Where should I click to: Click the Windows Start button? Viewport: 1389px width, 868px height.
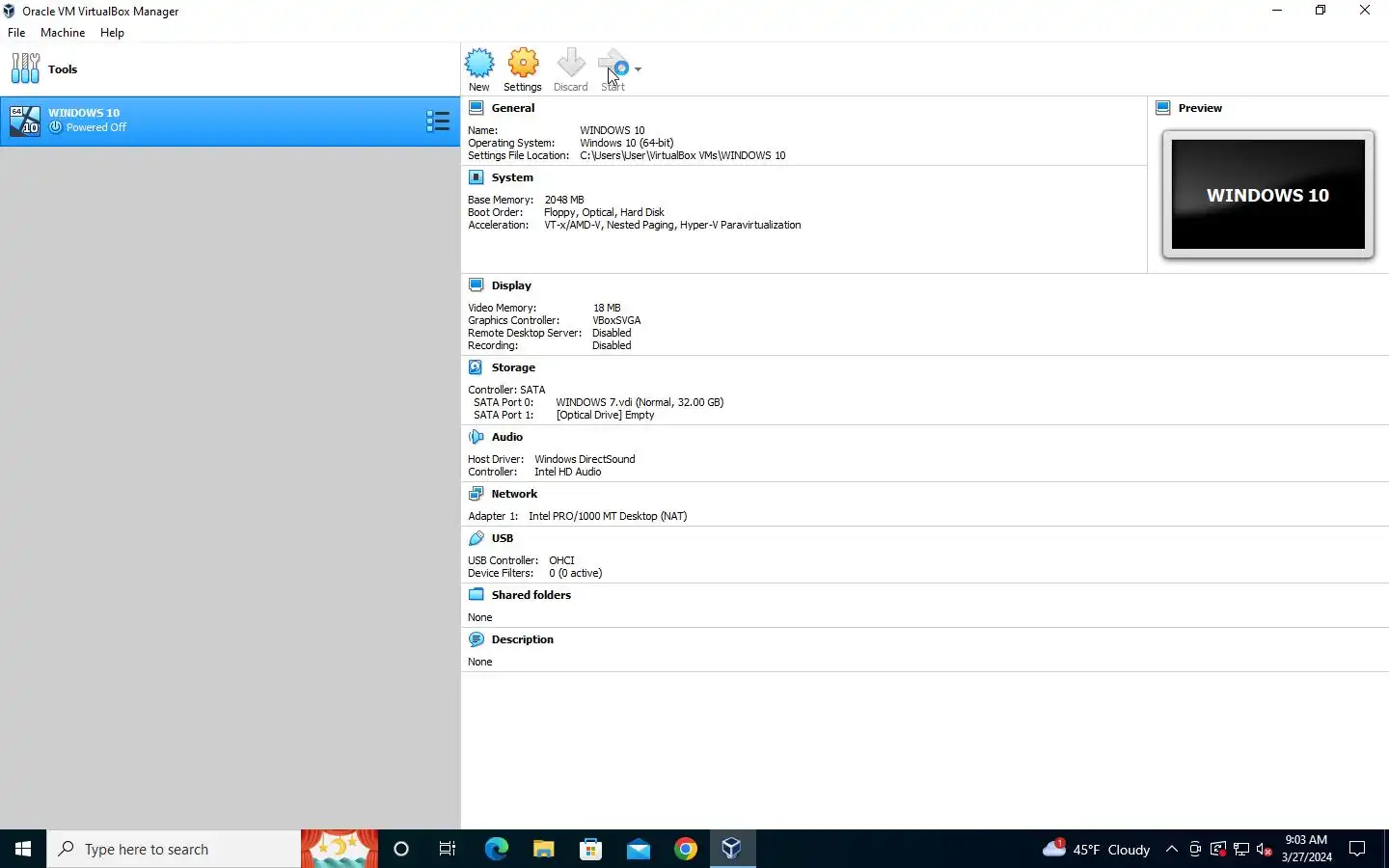[x=23, y=849]
